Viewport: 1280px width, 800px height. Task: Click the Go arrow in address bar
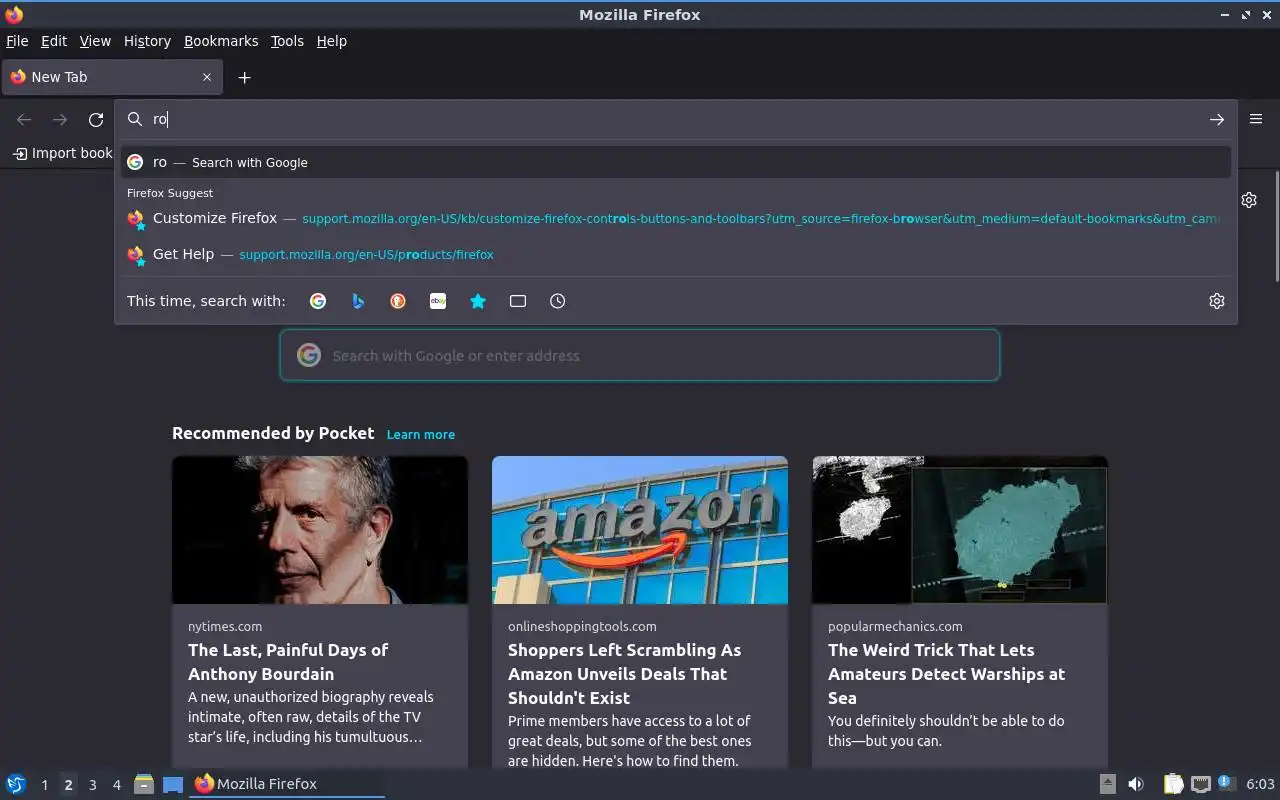pyautogui.click(x=1217, y=119)
